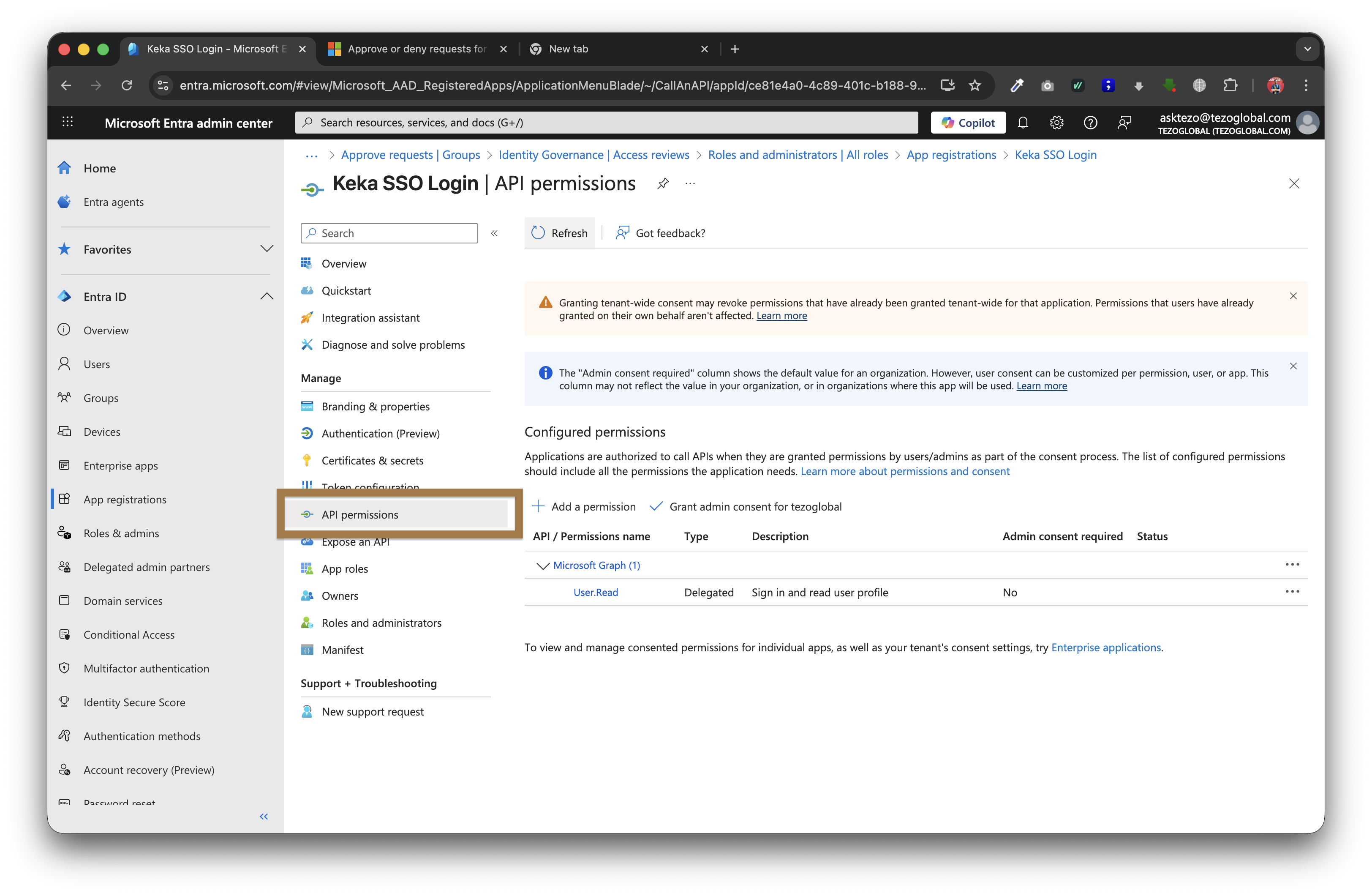This screenshot has width=1372, height=896.
Task: Open Certificates & secrets menu item
Action: pos(372,460)
